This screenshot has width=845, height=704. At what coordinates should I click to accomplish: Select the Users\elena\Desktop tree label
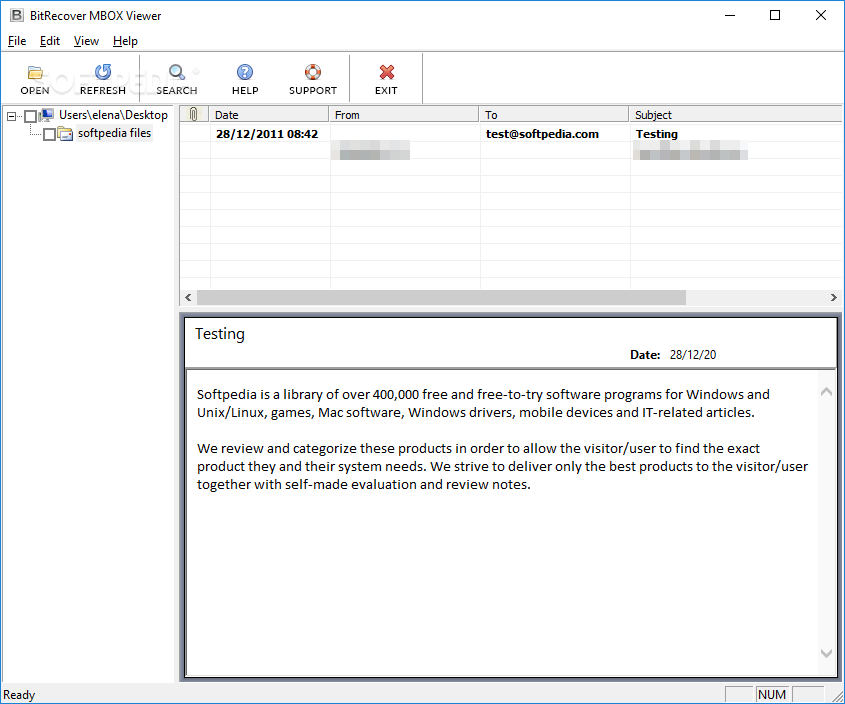(x=113, y=115)
